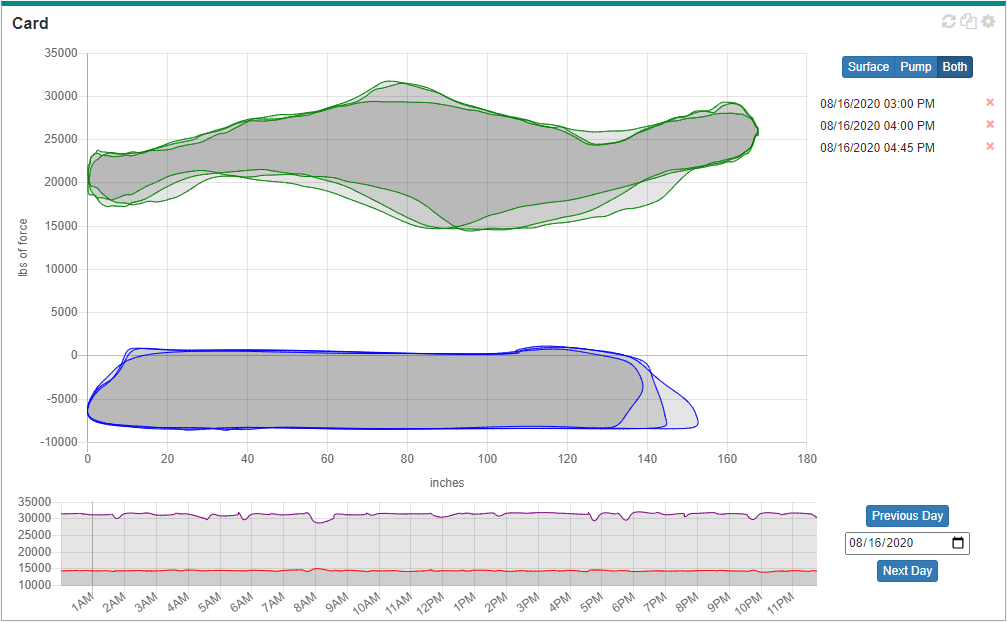Go to Previous Day
The image size is (1007, 622).
907,516
